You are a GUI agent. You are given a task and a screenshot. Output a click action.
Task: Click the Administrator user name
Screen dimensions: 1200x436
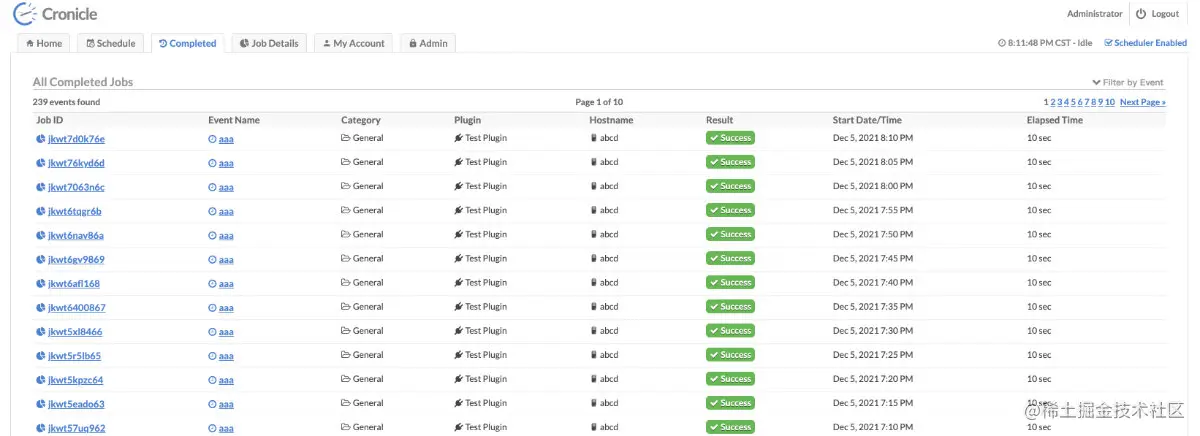pos(1094,14)
